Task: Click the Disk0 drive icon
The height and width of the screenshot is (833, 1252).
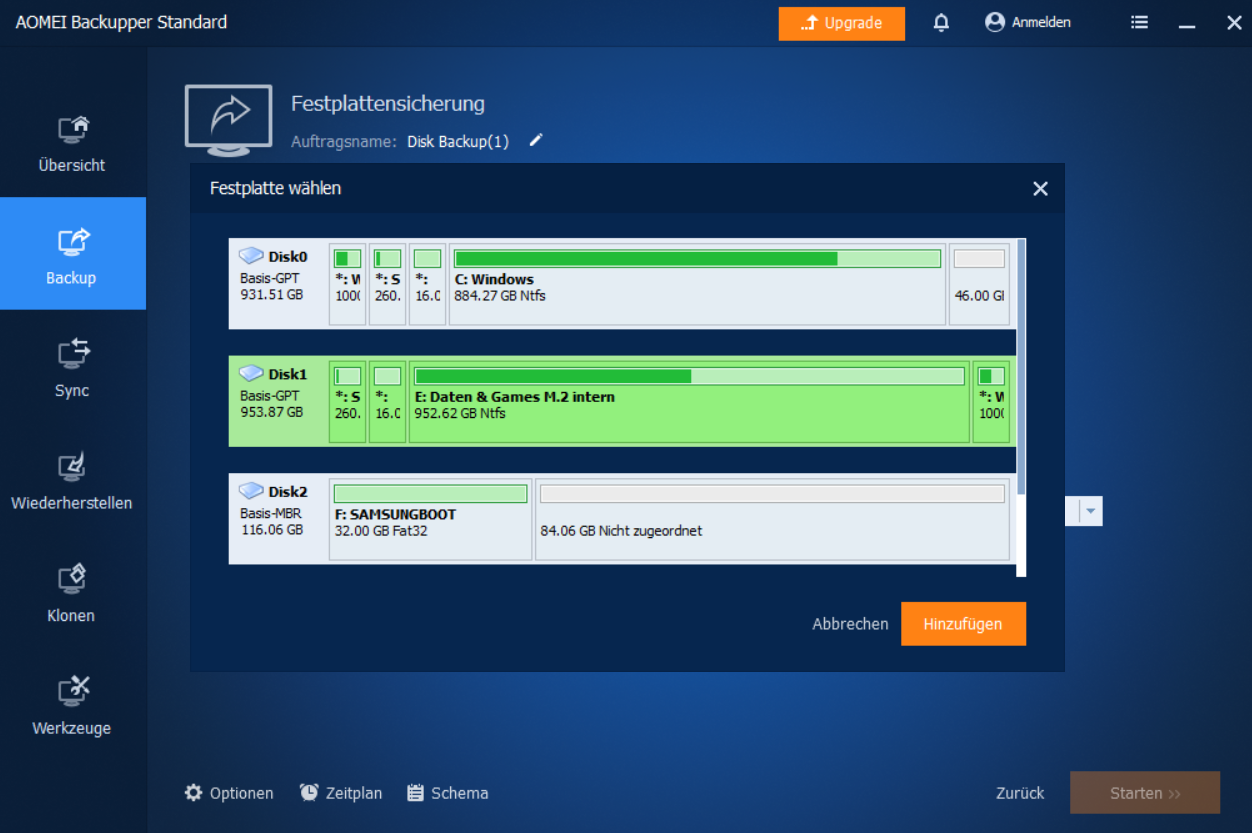Action: pyautogui.click(x=252, y=257)
